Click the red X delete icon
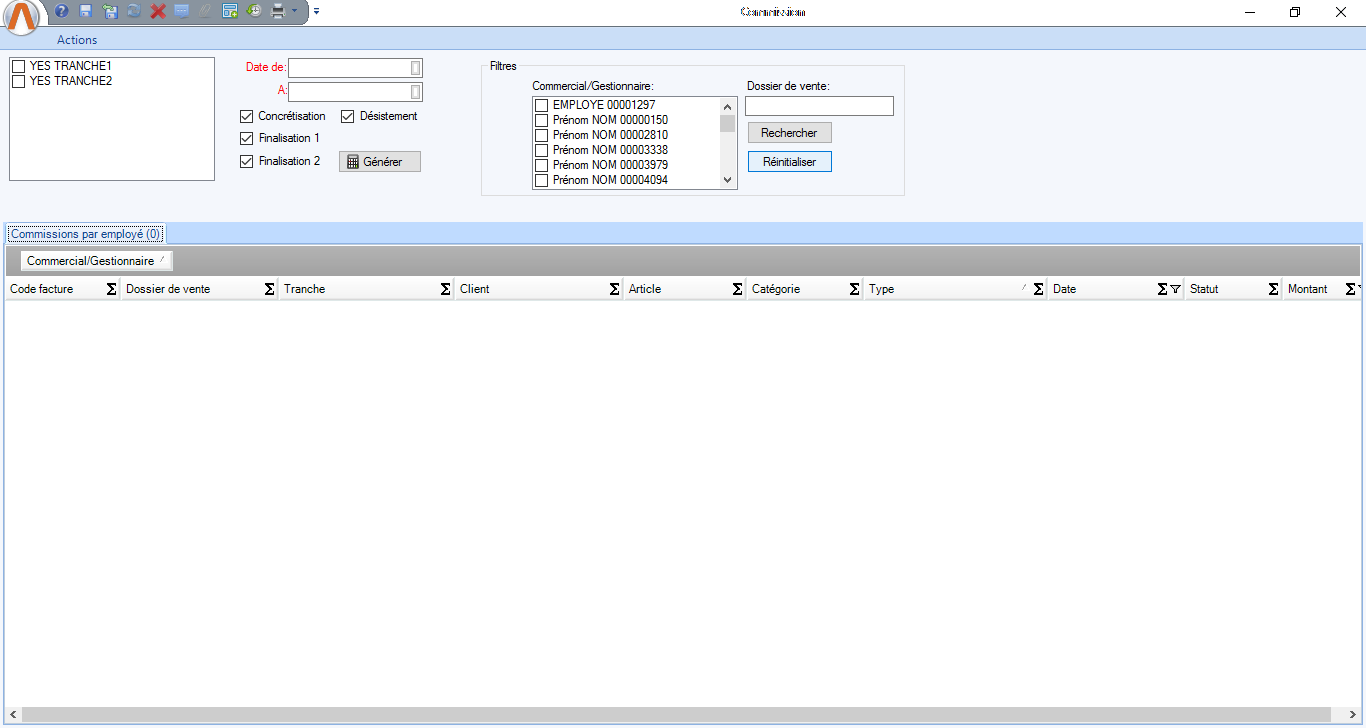 (158, 12)
